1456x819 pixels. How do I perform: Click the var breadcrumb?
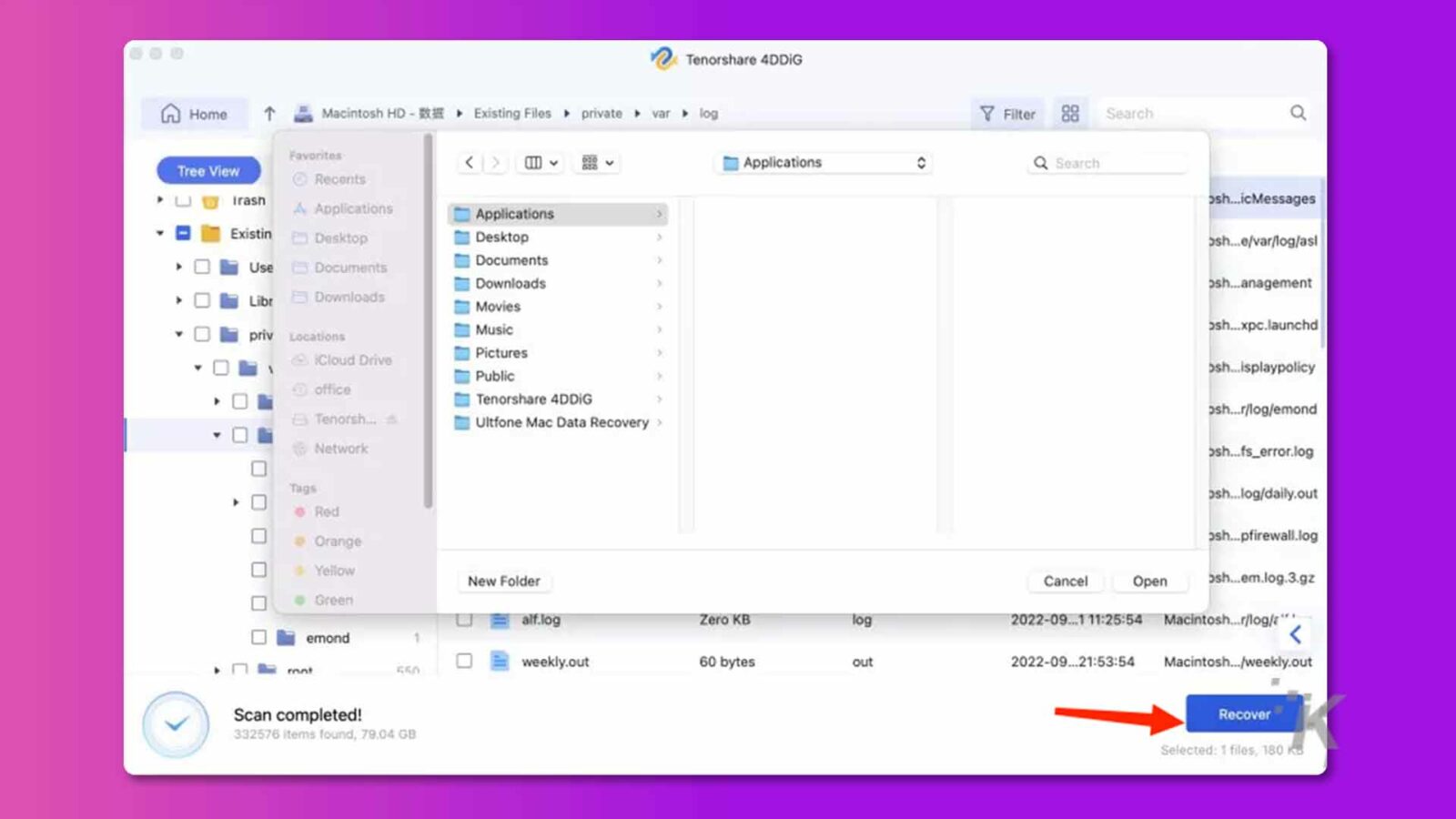pos(661,114)
